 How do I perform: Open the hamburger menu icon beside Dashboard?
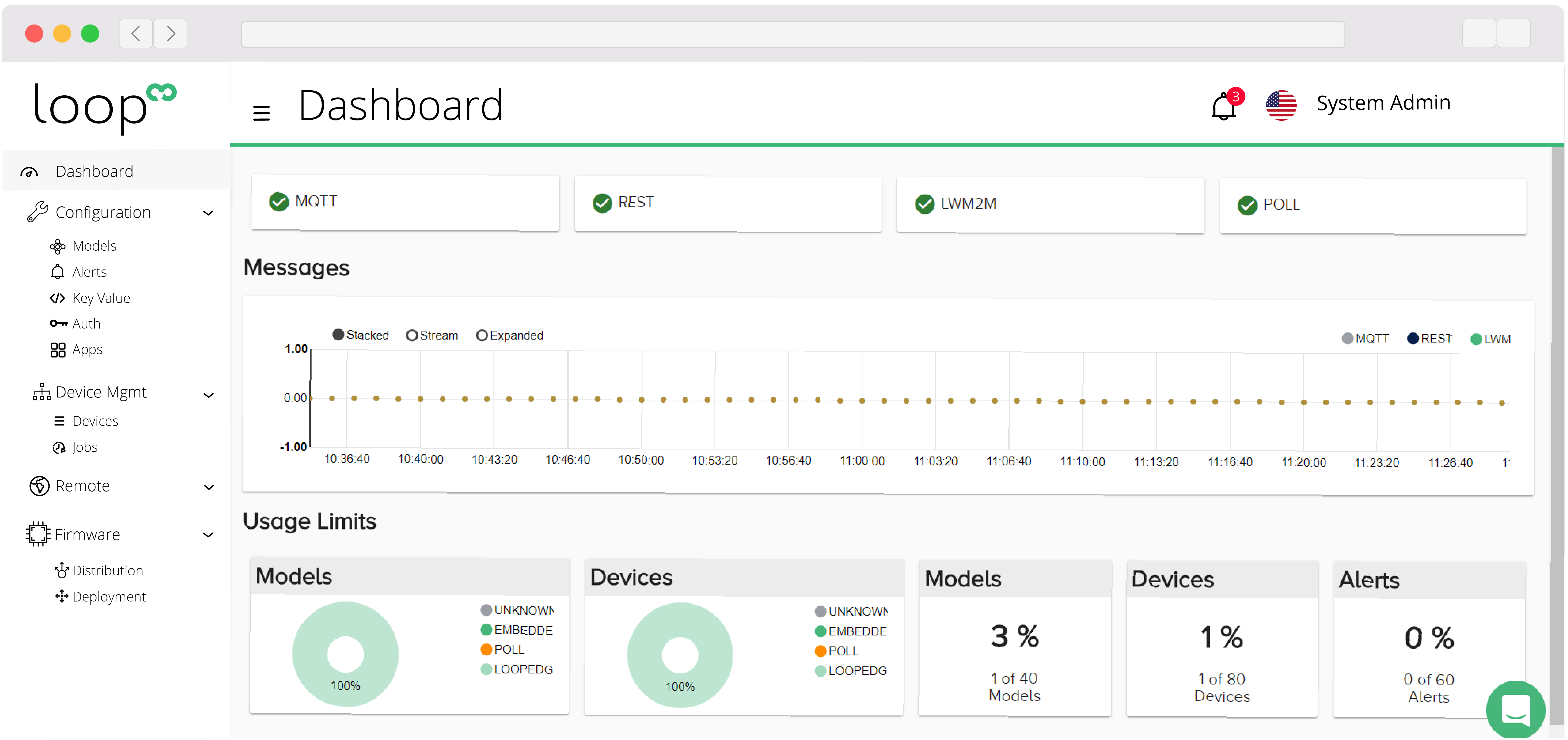pos(261,113)
